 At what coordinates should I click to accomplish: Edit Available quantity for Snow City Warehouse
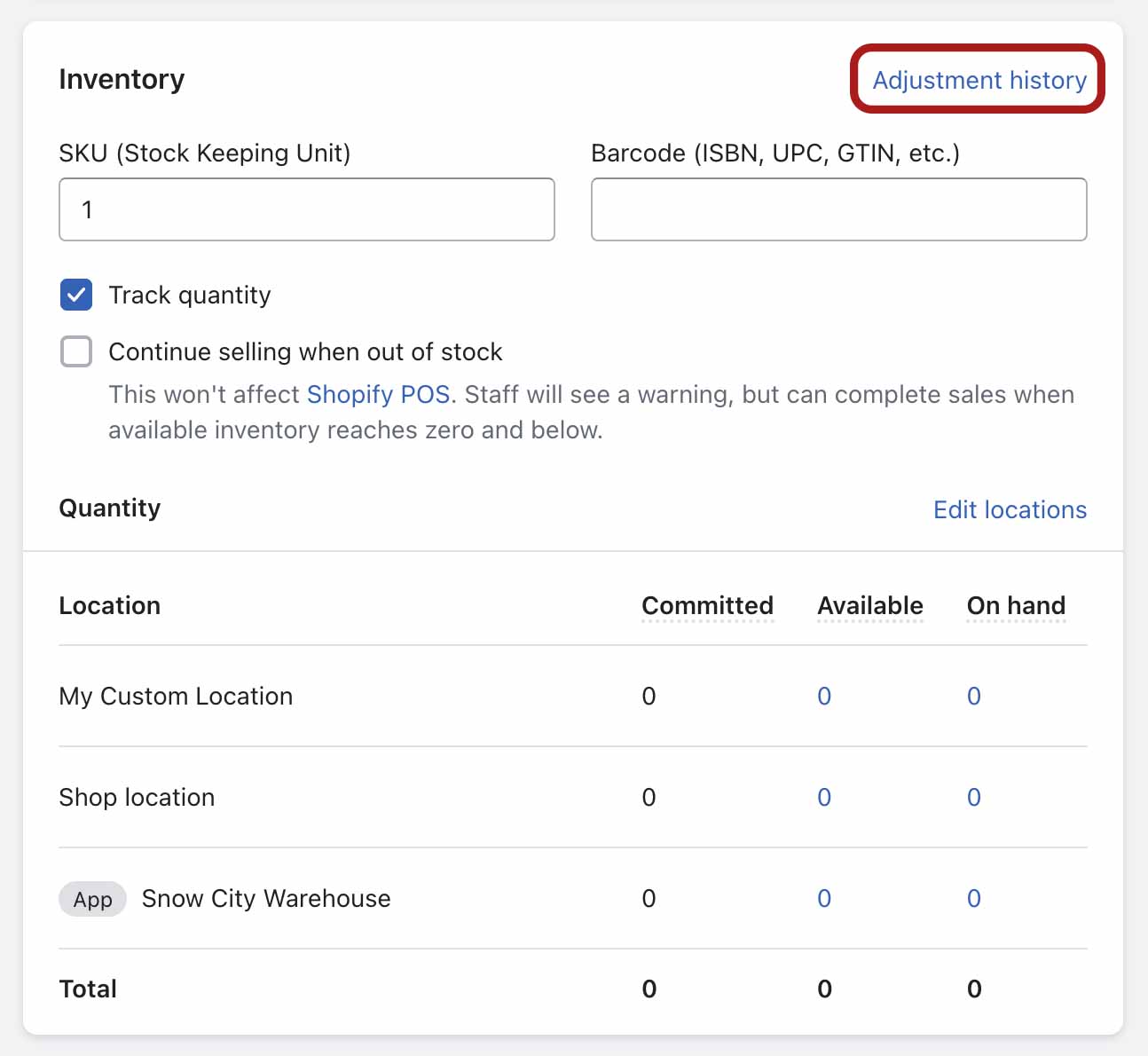click(824, 898)
